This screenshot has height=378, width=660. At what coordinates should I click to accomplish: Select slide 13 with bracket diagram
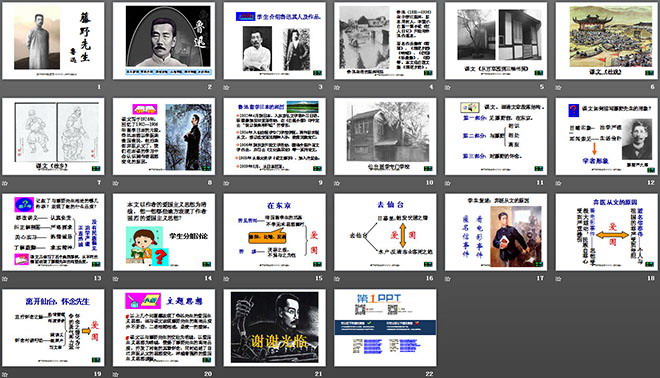pyautogui.click(x=53, y=232)
